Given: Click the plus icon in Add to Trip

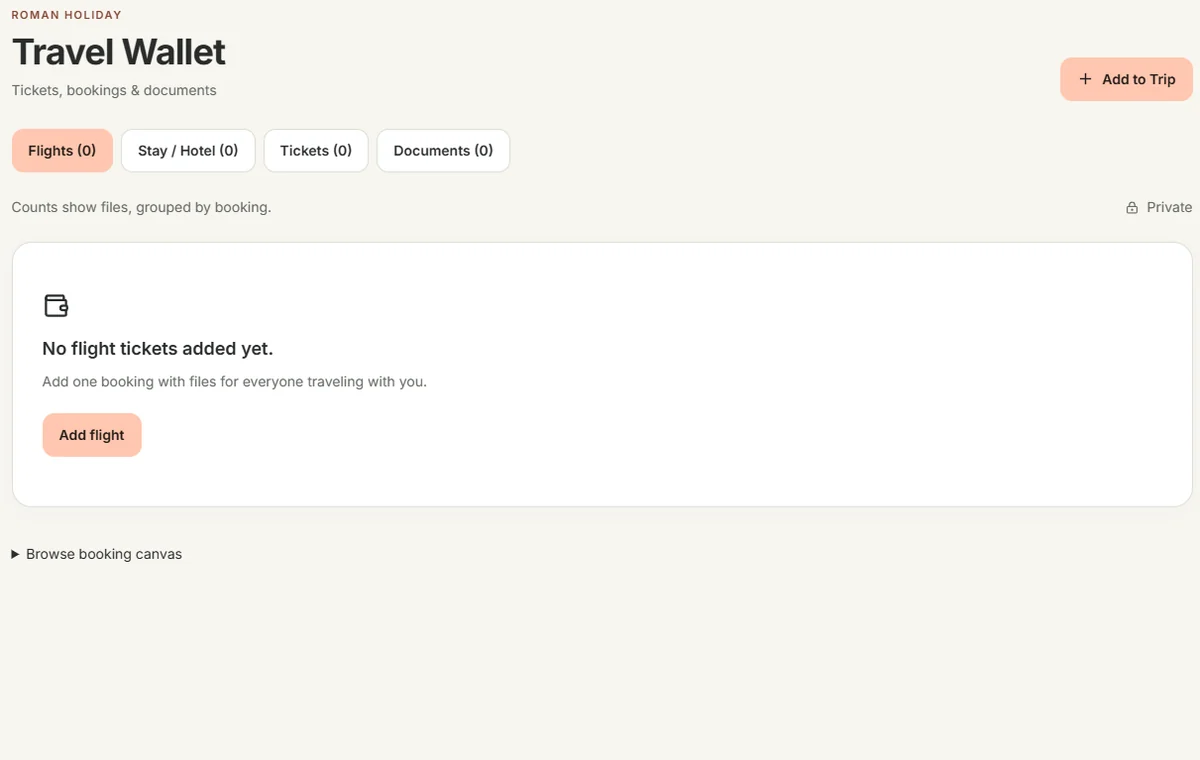Looking at the screenshot, I should click(x=1085, y=79).
